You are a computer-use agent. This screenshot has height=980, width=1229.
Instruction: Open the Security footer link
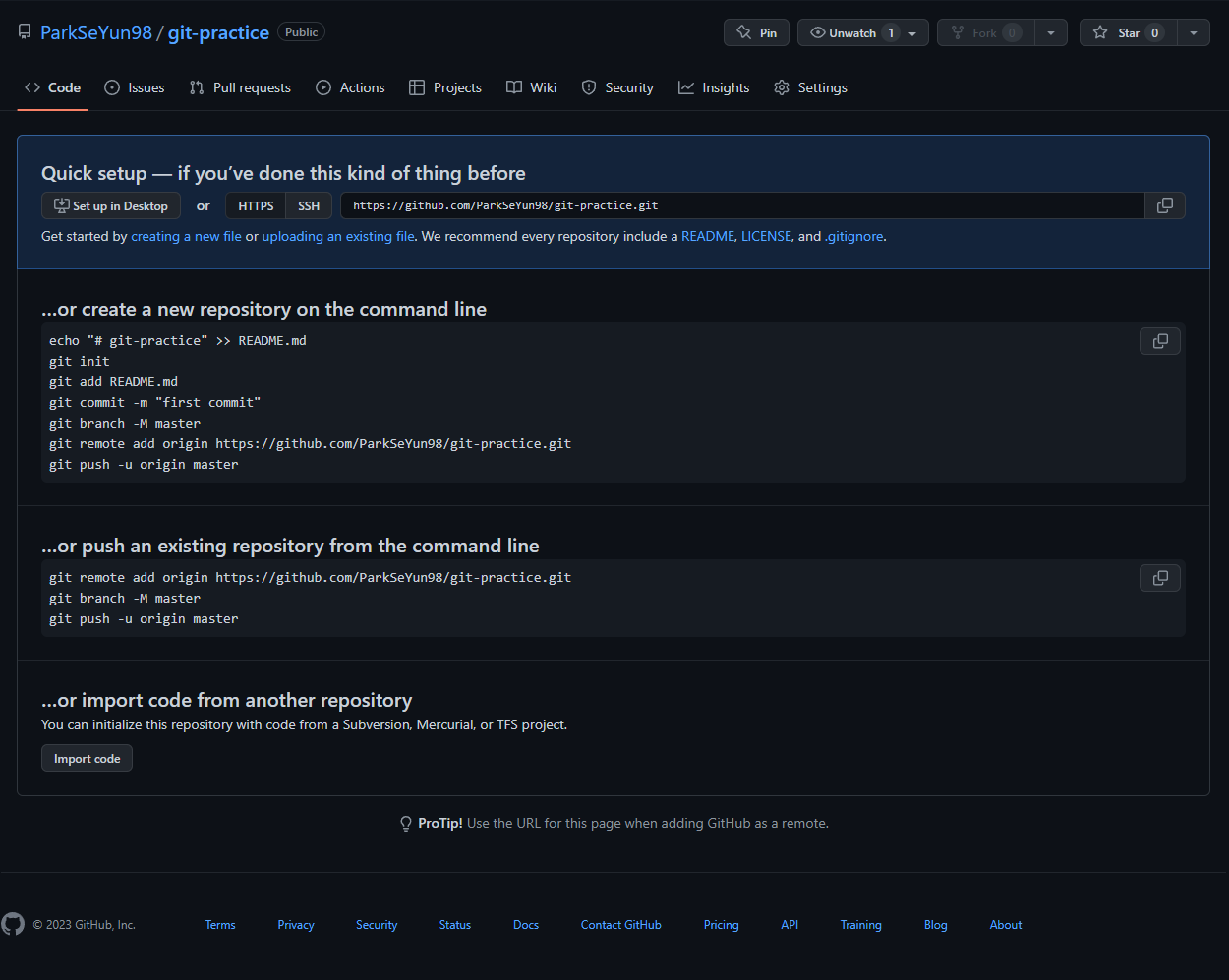tap(377, 925)
